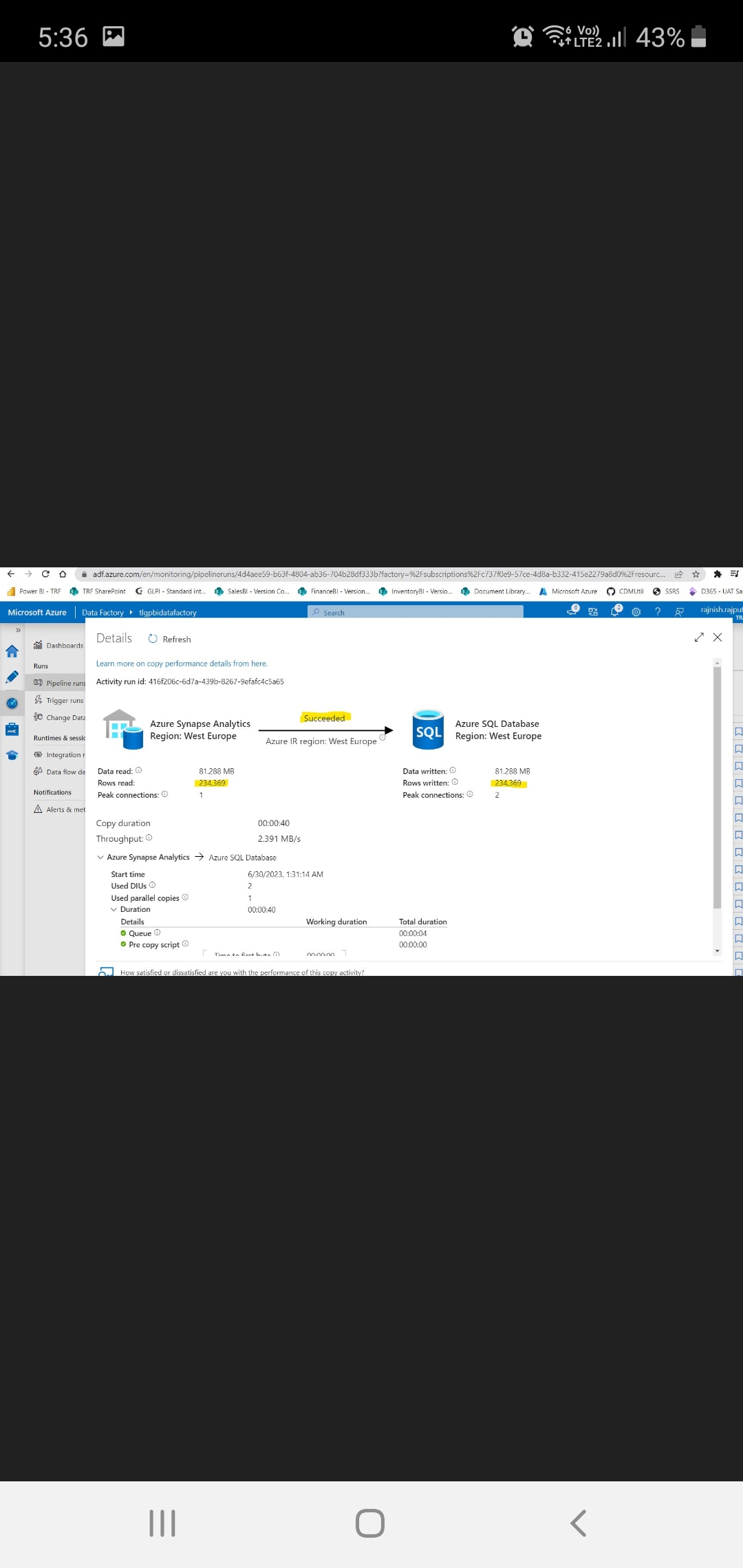Viewport: 743px width, 1568px height.
Task: Select Alerts & metrics menu item
Action: tap(59, 809)
